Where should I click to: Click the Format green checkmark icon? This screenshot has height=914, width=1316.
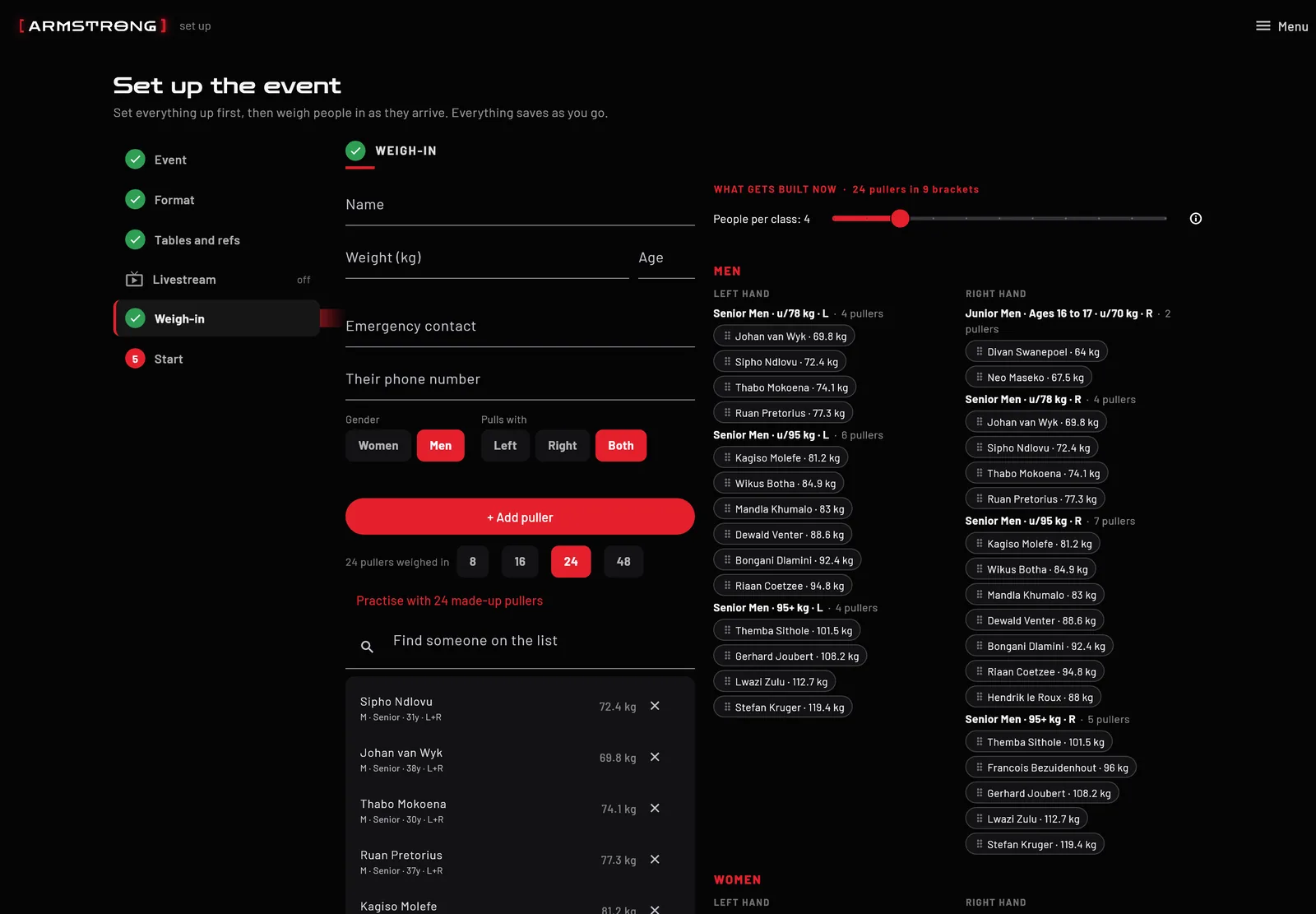[135, 200]
